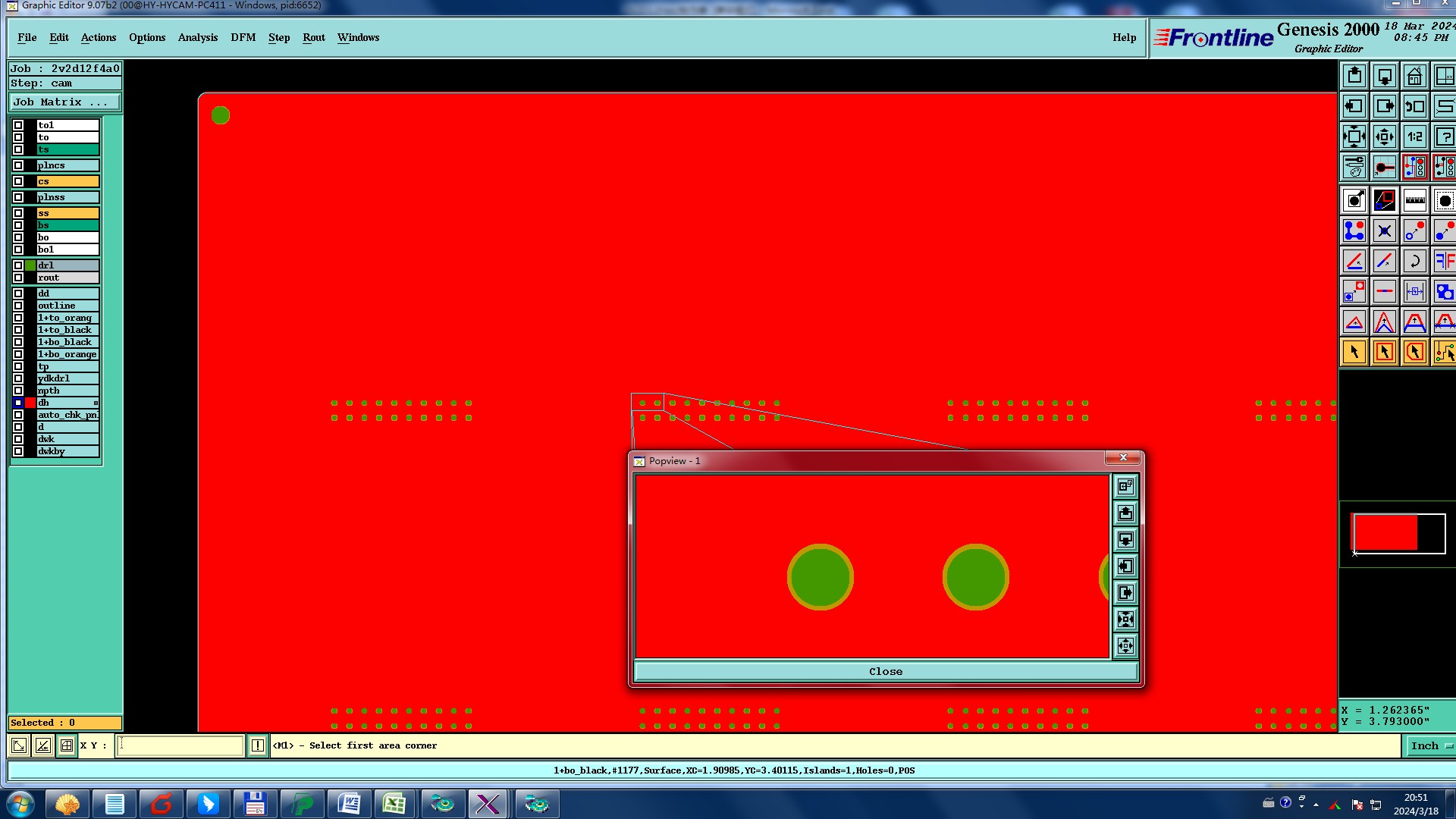Select the mirror feature tool
This screenshot has height=819, width=1456.
tap(1444, 262)
